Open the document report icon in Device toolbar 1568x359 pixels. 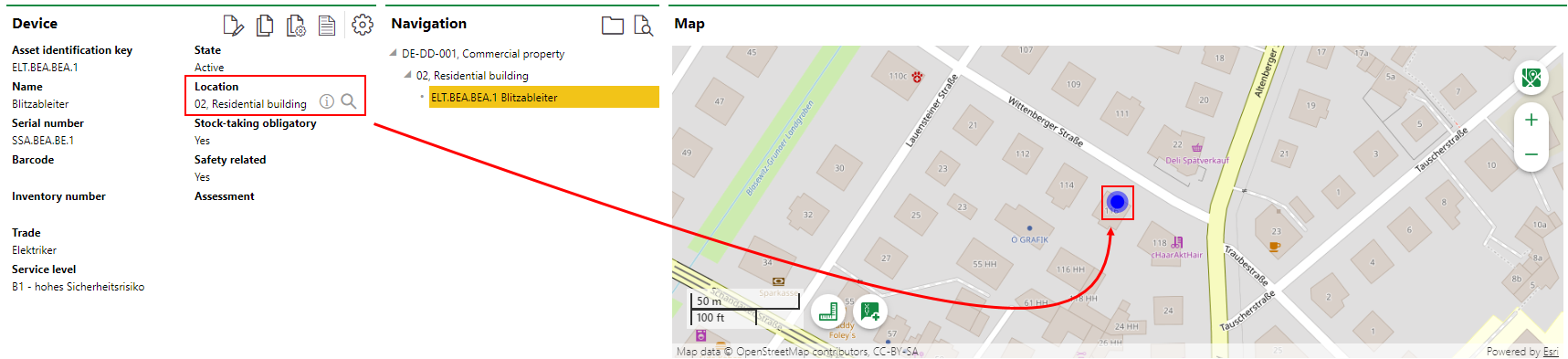point(327,26)
